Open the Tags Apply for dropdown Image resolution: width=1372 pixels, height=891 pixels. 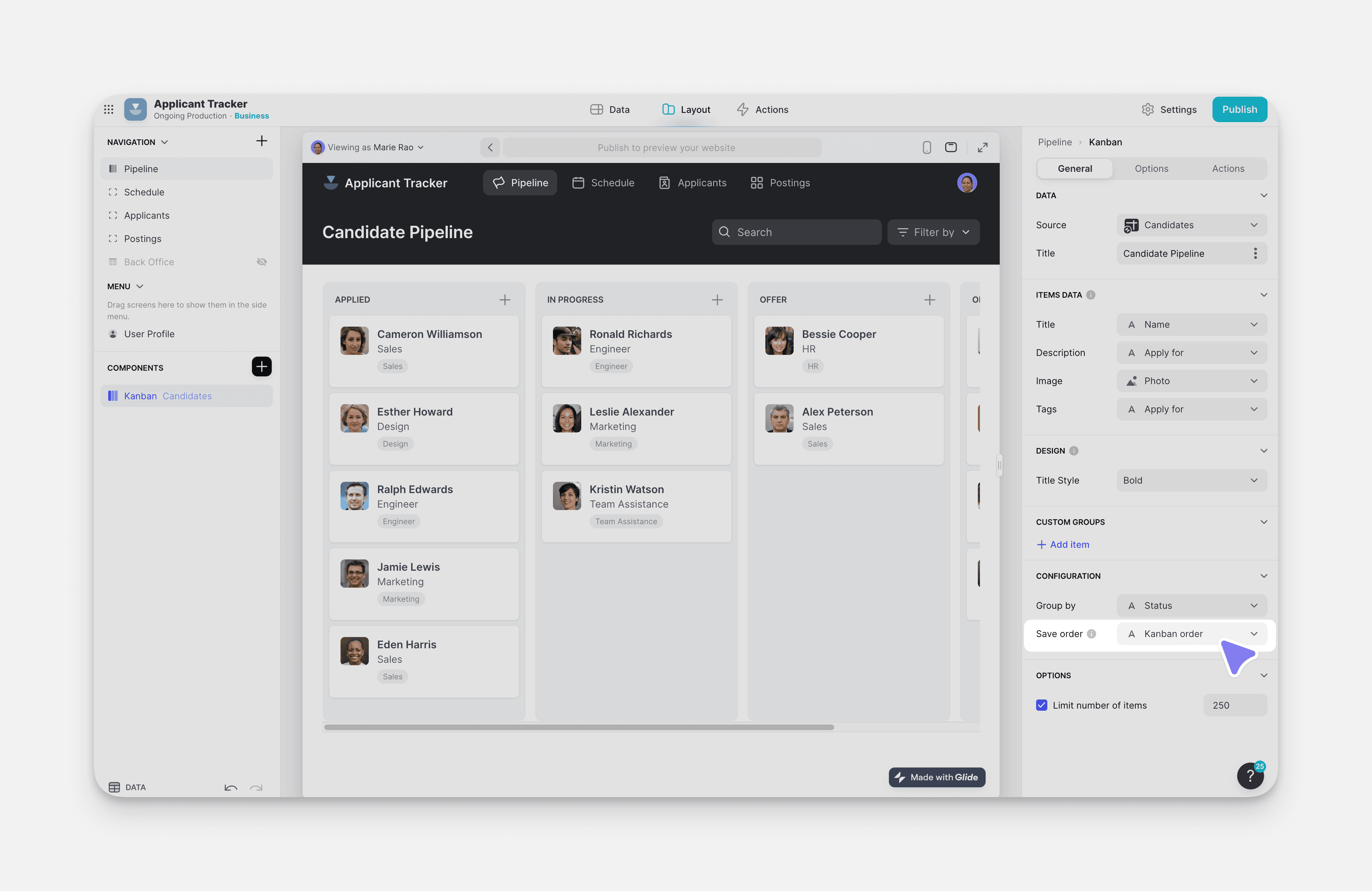pos(1192,409)
